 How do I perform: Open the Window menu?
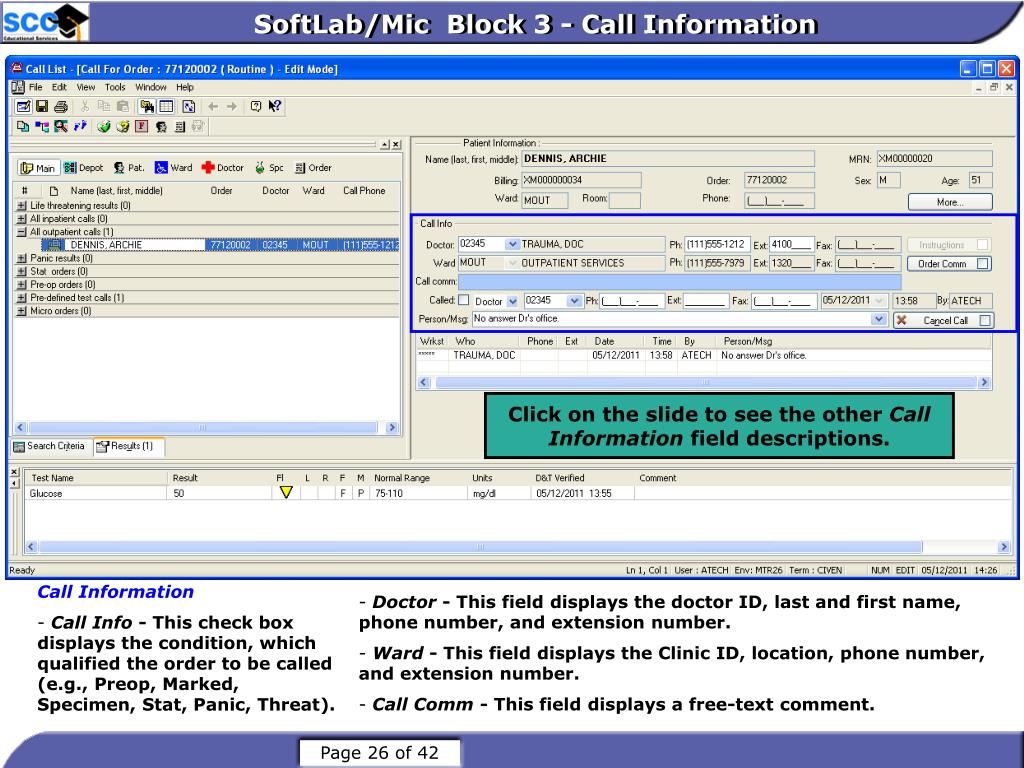click(151, 87)
